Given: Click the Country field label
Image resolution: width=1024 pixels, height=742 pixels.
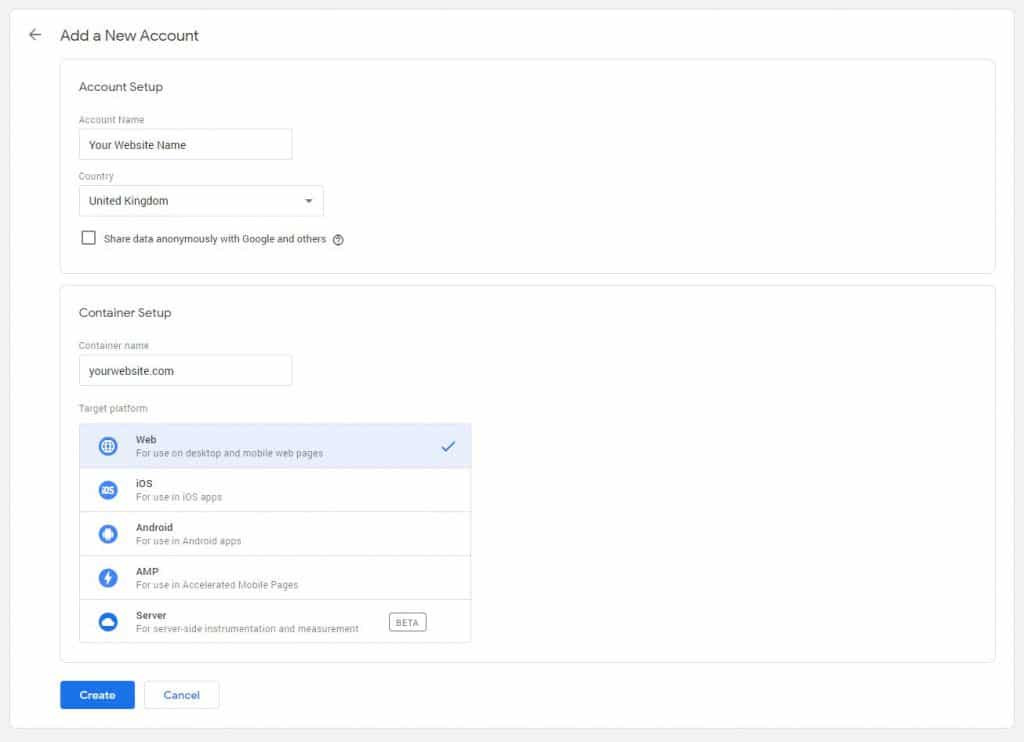Looking at the screenshot, I should point(96,176).
